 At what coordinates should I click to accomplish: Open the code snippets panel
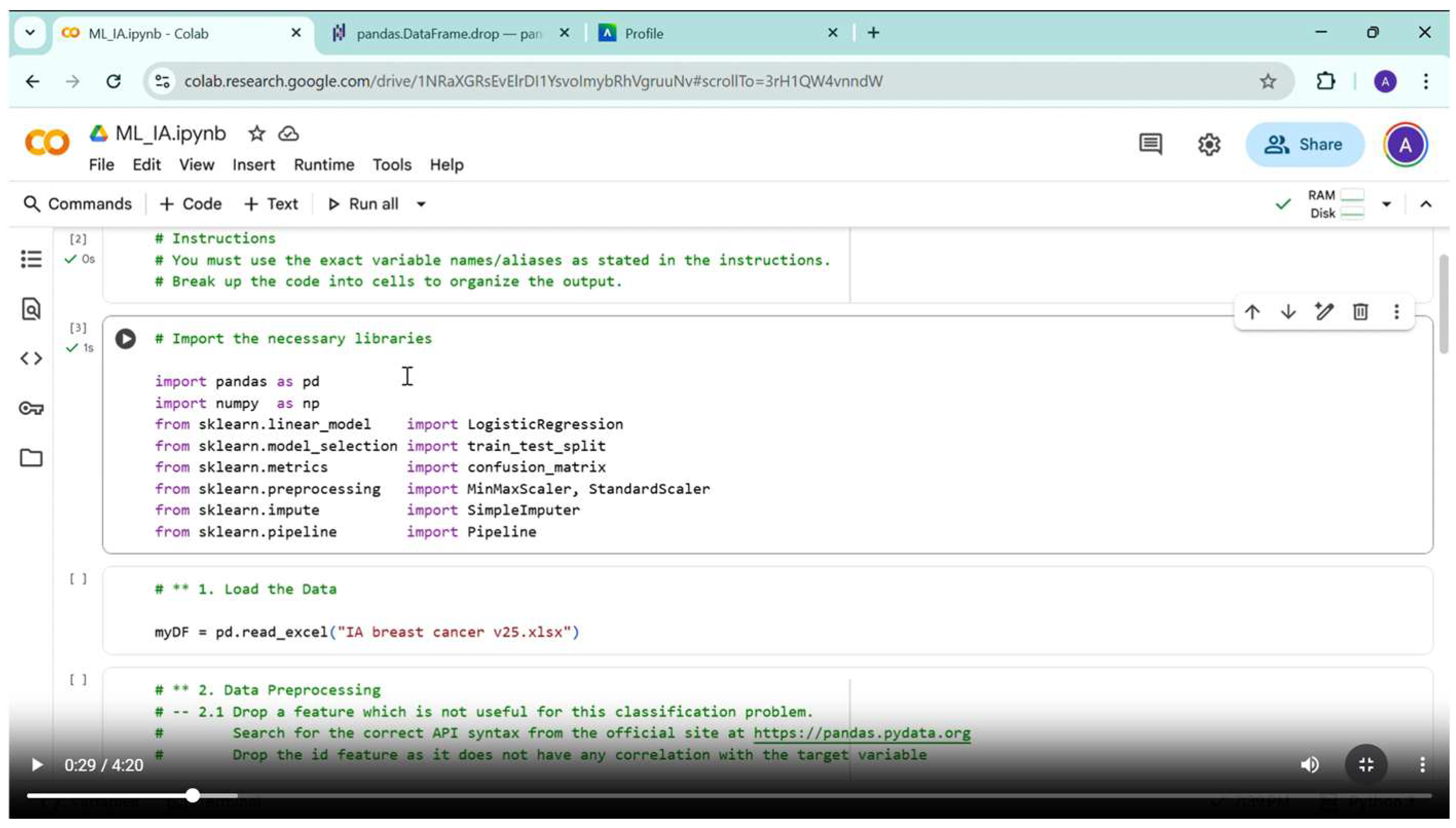coord(31,359)
